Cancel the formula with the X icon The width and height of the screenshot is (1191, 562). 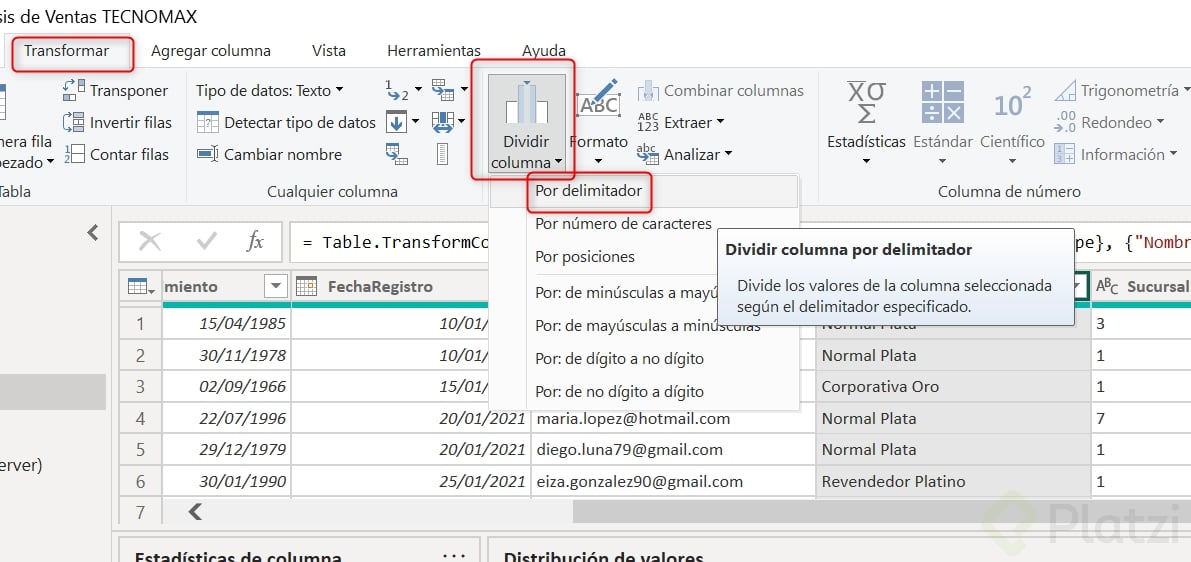tap(150, 241)
